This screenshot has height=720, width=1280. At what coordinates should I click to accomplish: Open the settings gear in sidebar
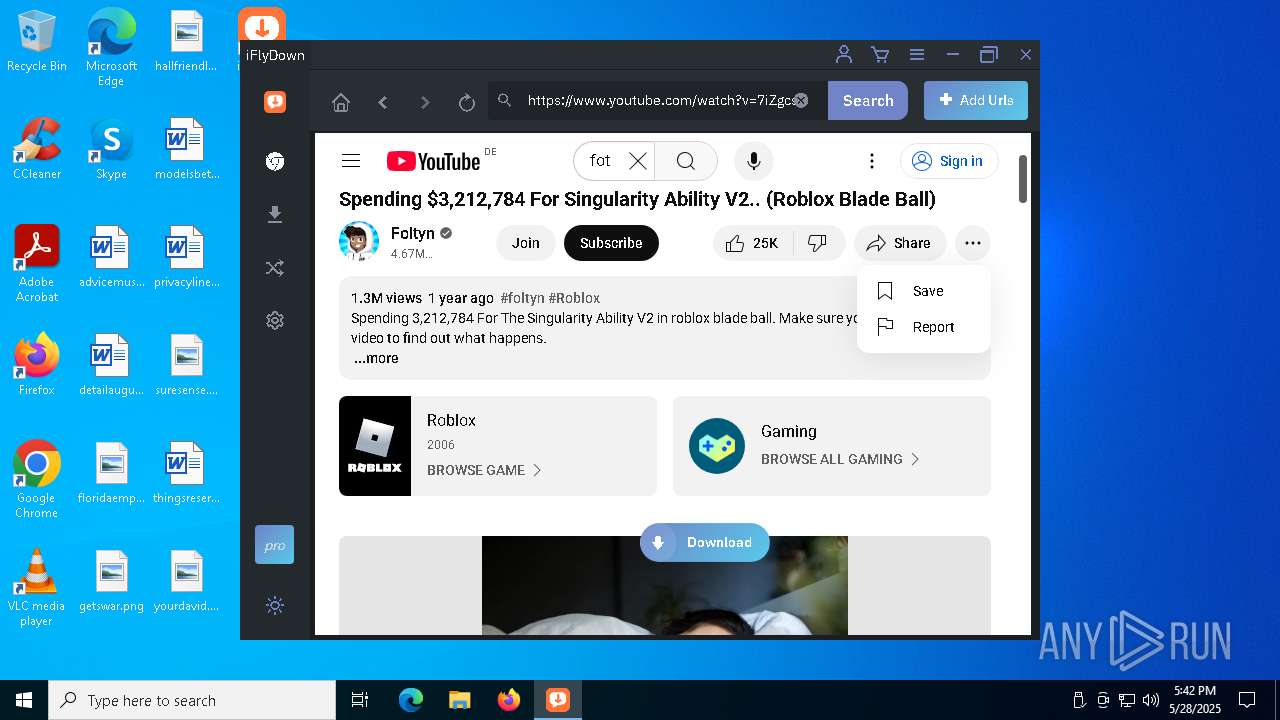coord(275,320)
